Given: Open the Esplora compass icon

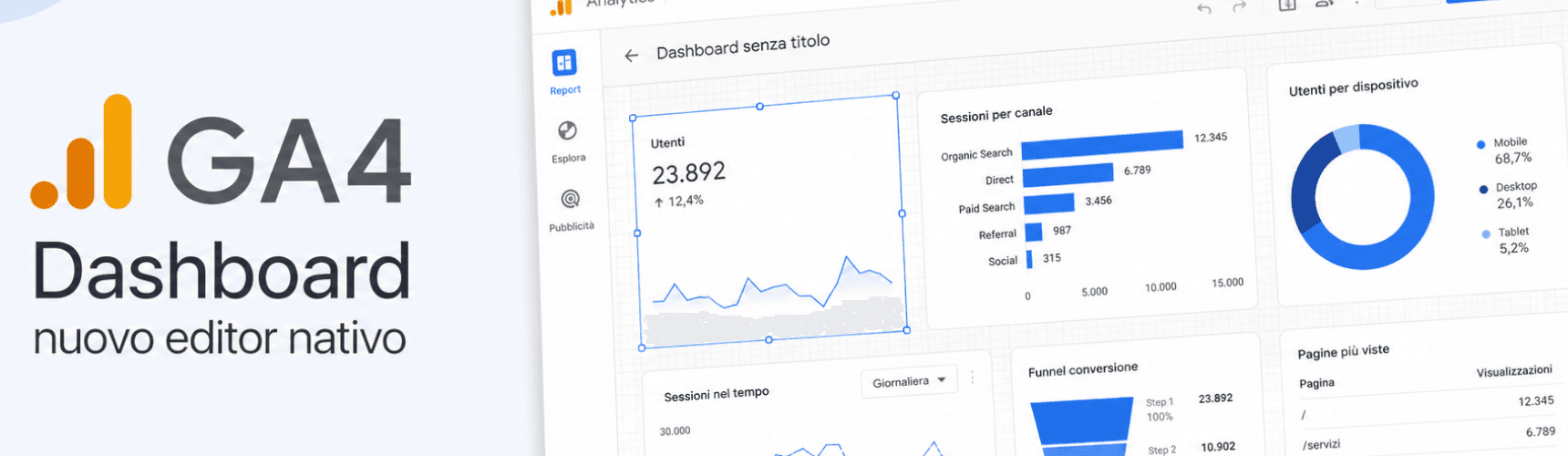Looking at the screenshot, I should coord(567,131).
